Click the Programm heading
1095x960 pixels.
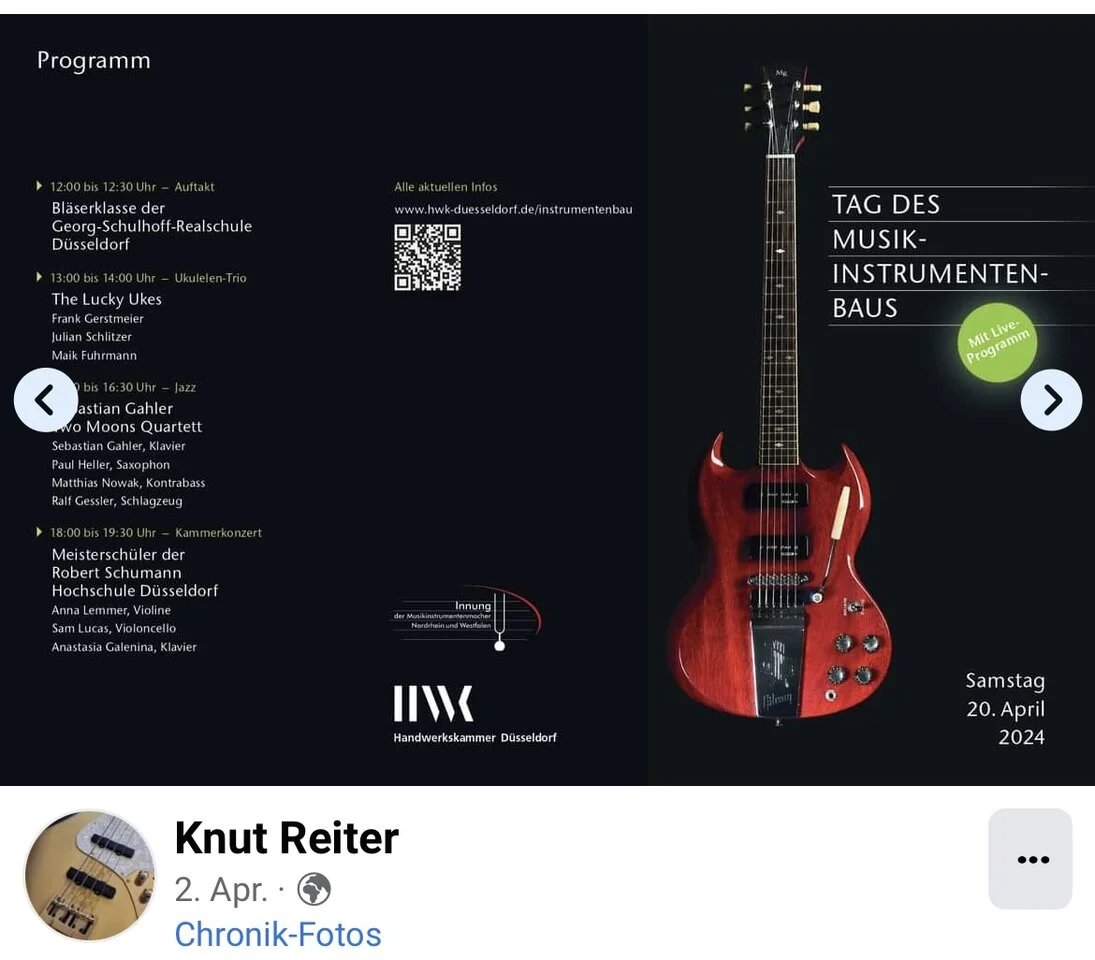pos(94,61)
